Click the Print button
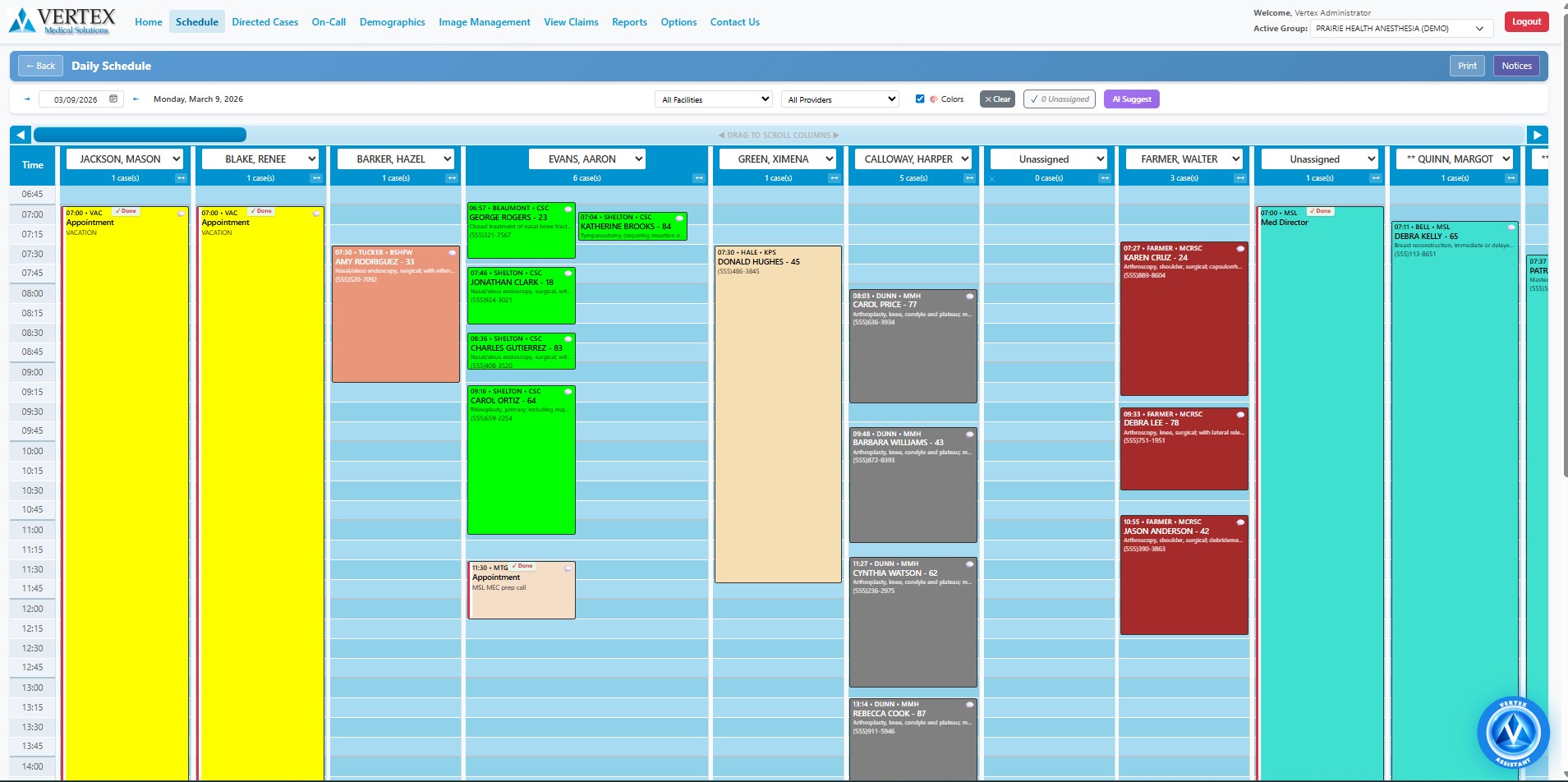 (1467, 66)
